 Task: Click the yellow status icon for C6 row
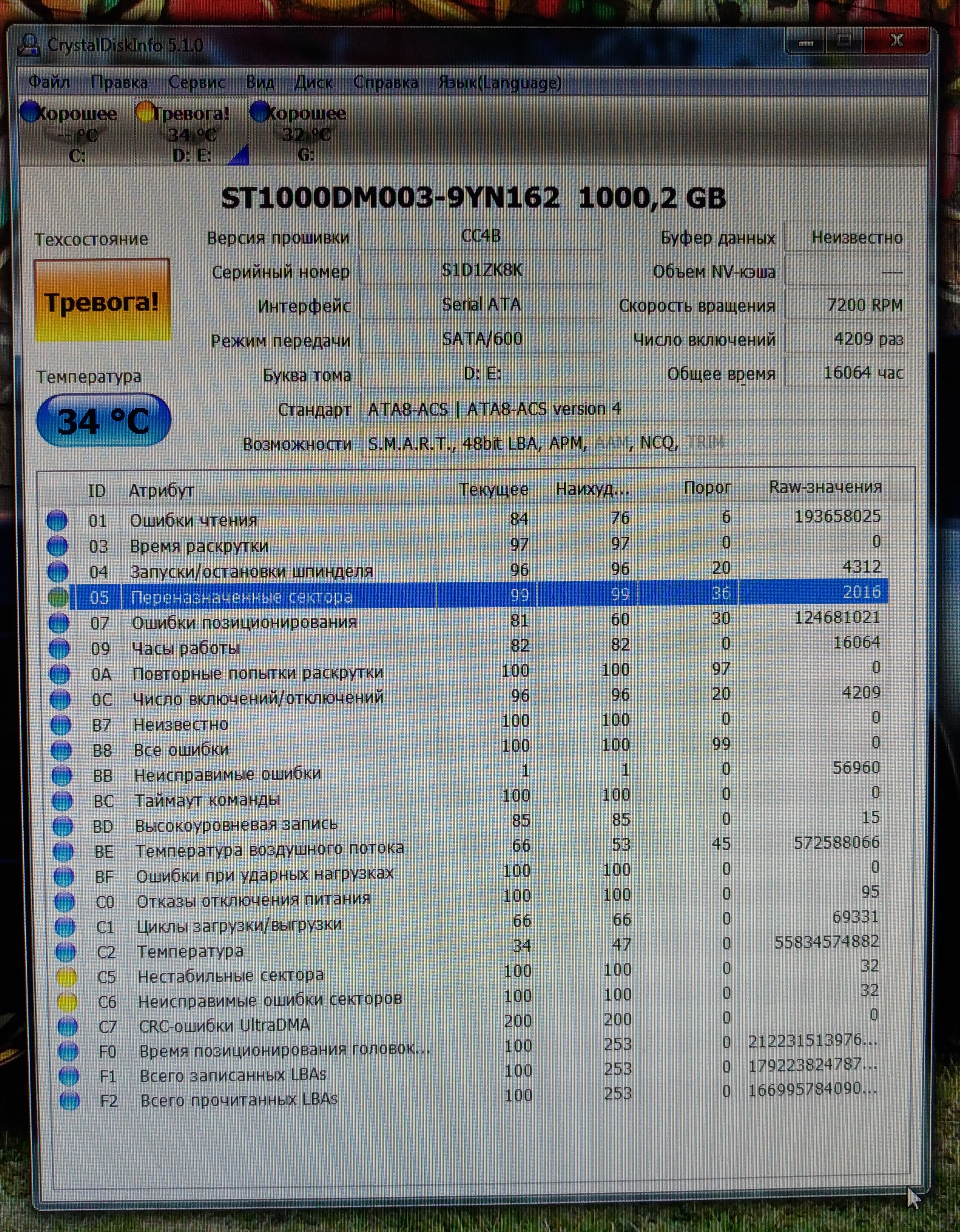point(67,1002)
